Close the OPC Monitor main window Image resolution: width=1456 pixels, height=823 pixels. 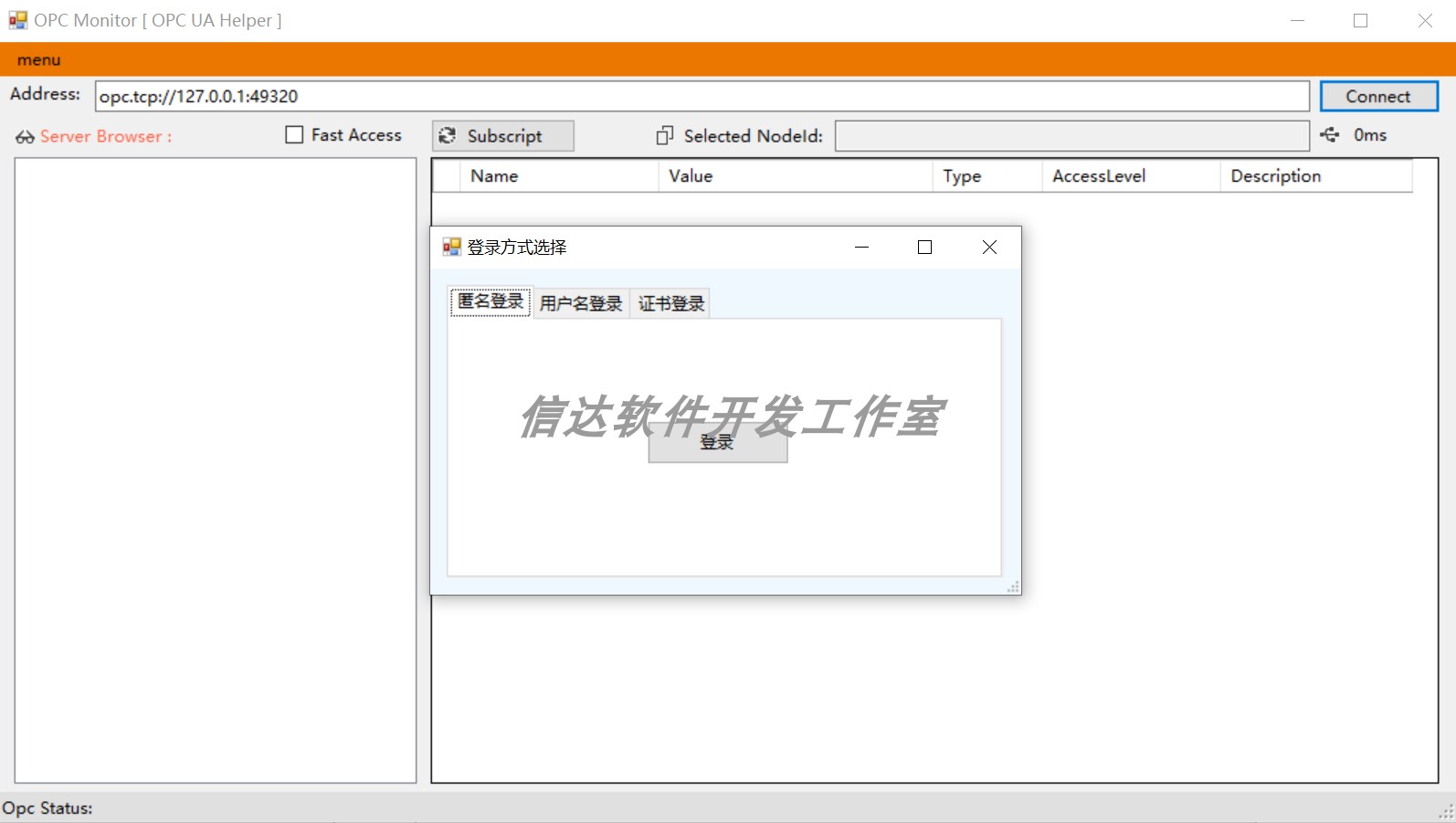pos(1425,20)
